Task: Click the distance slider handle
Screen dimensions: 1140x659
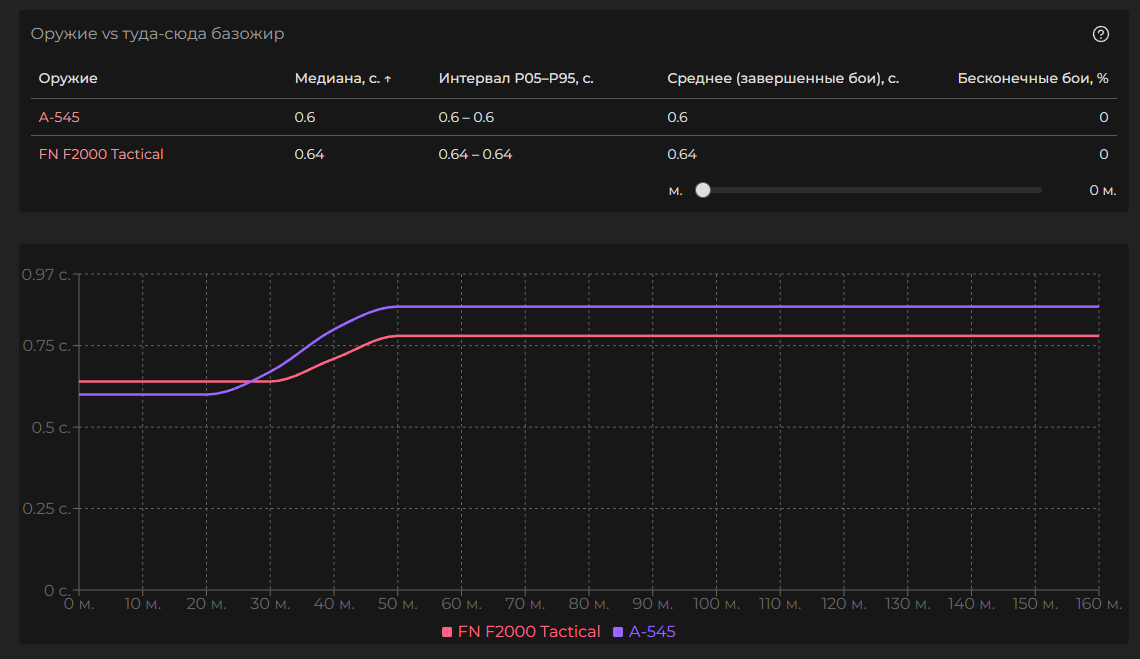Action: 703,190
